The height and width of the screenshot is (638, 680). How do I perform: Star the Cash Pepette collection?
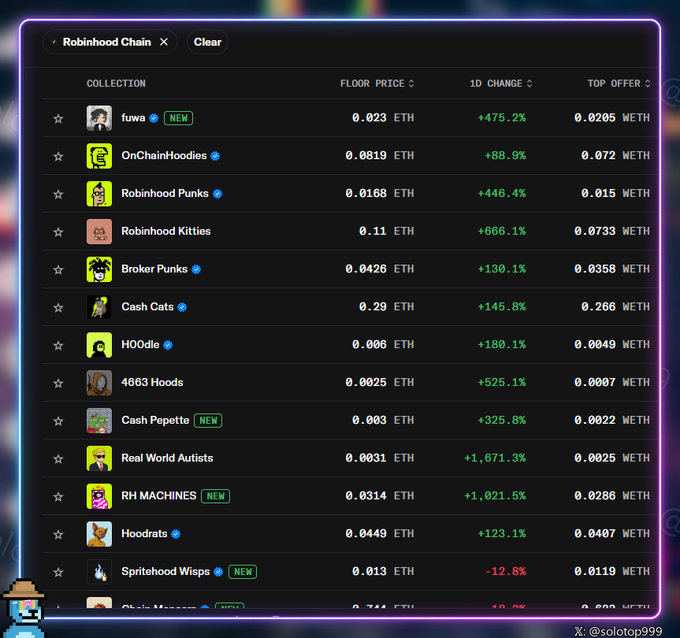point(58,421)
